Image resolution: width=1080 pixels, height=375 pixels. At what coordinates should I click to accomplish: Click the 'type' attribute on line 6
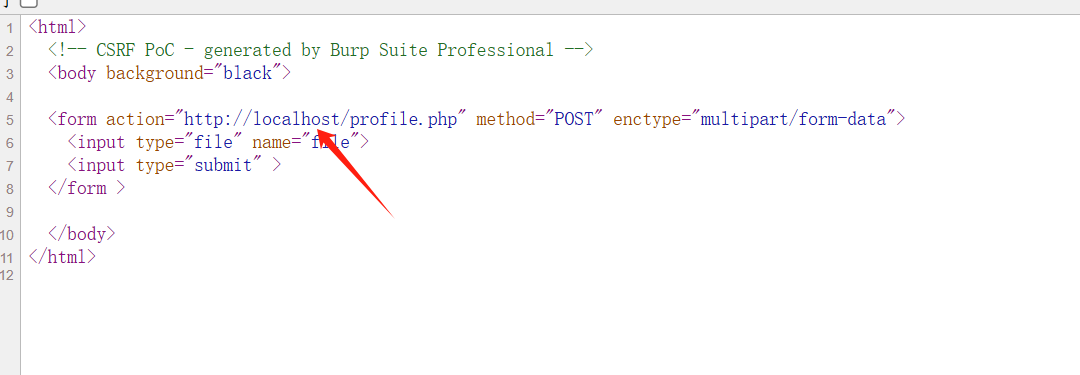[154, 142]
